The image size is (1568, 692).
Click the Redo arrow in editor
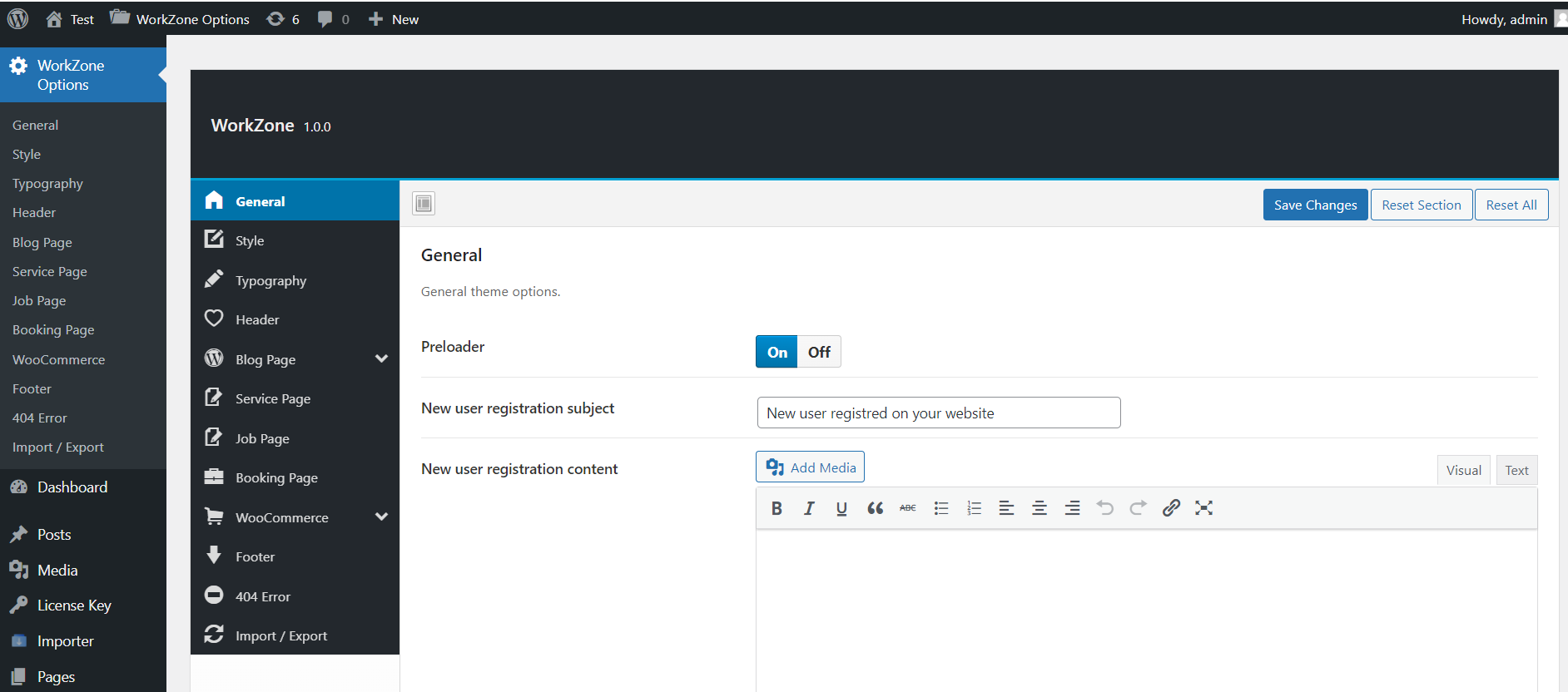[1138, 508]
